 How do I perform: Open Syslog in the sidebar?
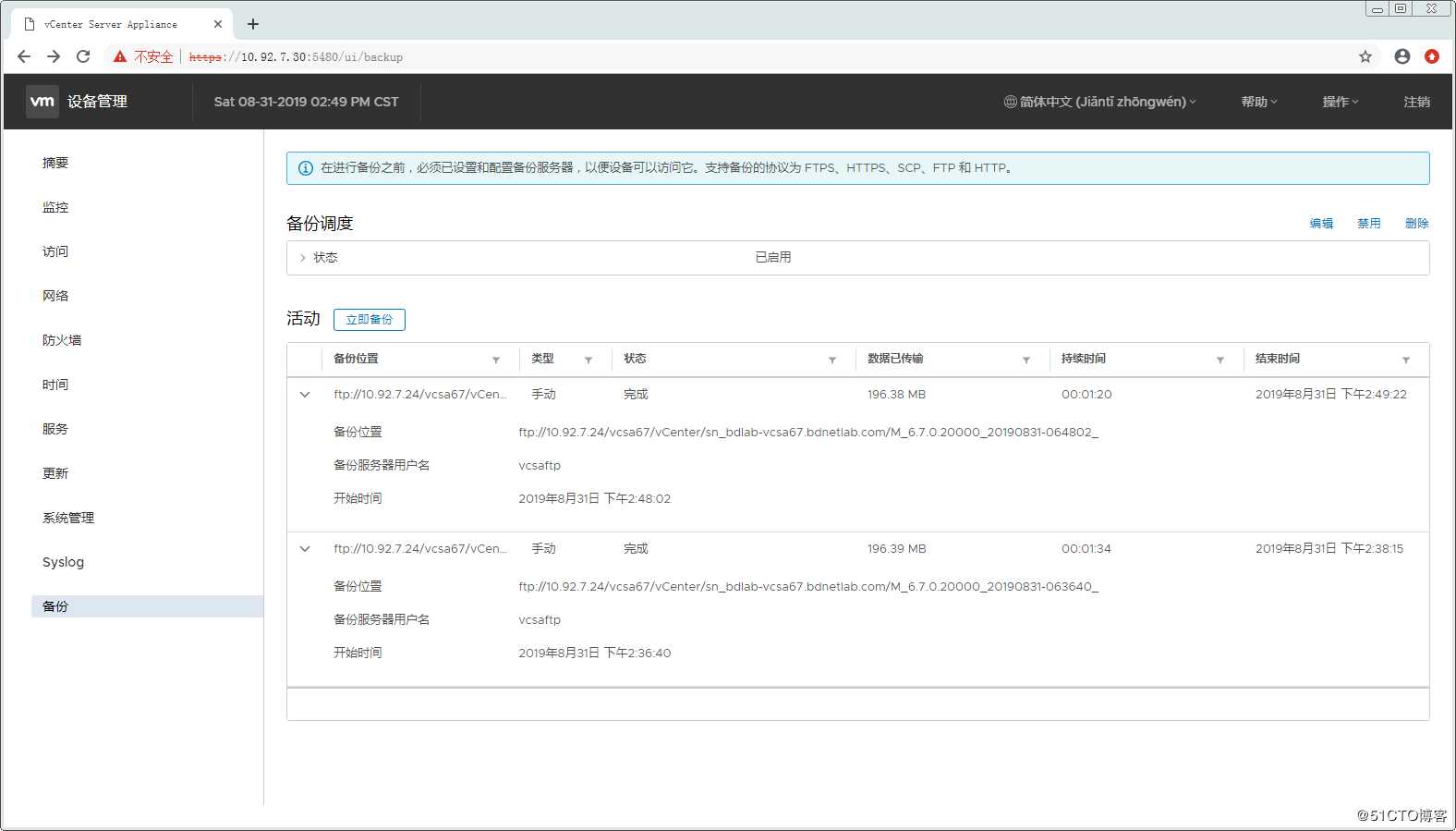63,562
